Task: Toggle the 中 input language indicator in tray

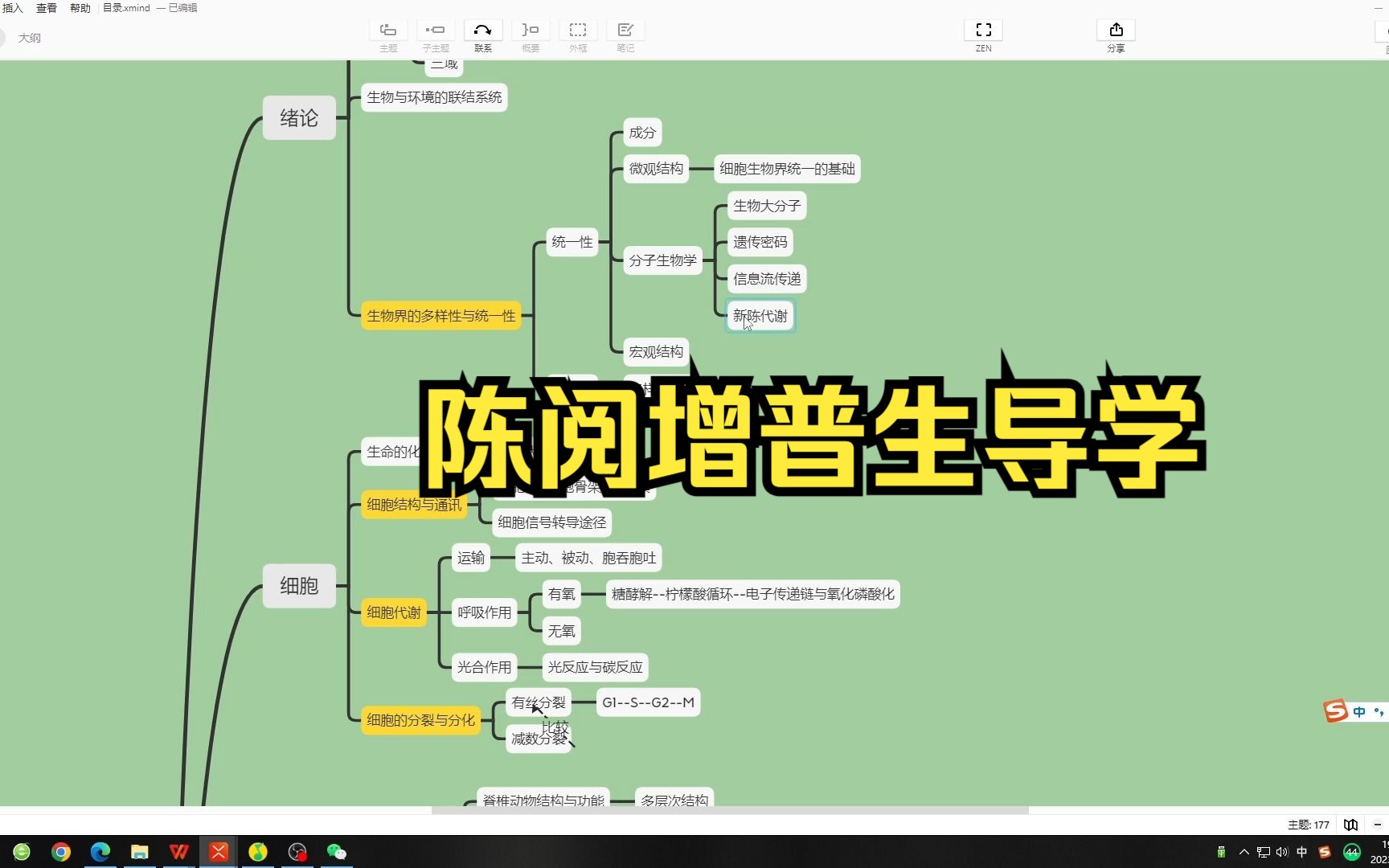Action: point(1302,852)
